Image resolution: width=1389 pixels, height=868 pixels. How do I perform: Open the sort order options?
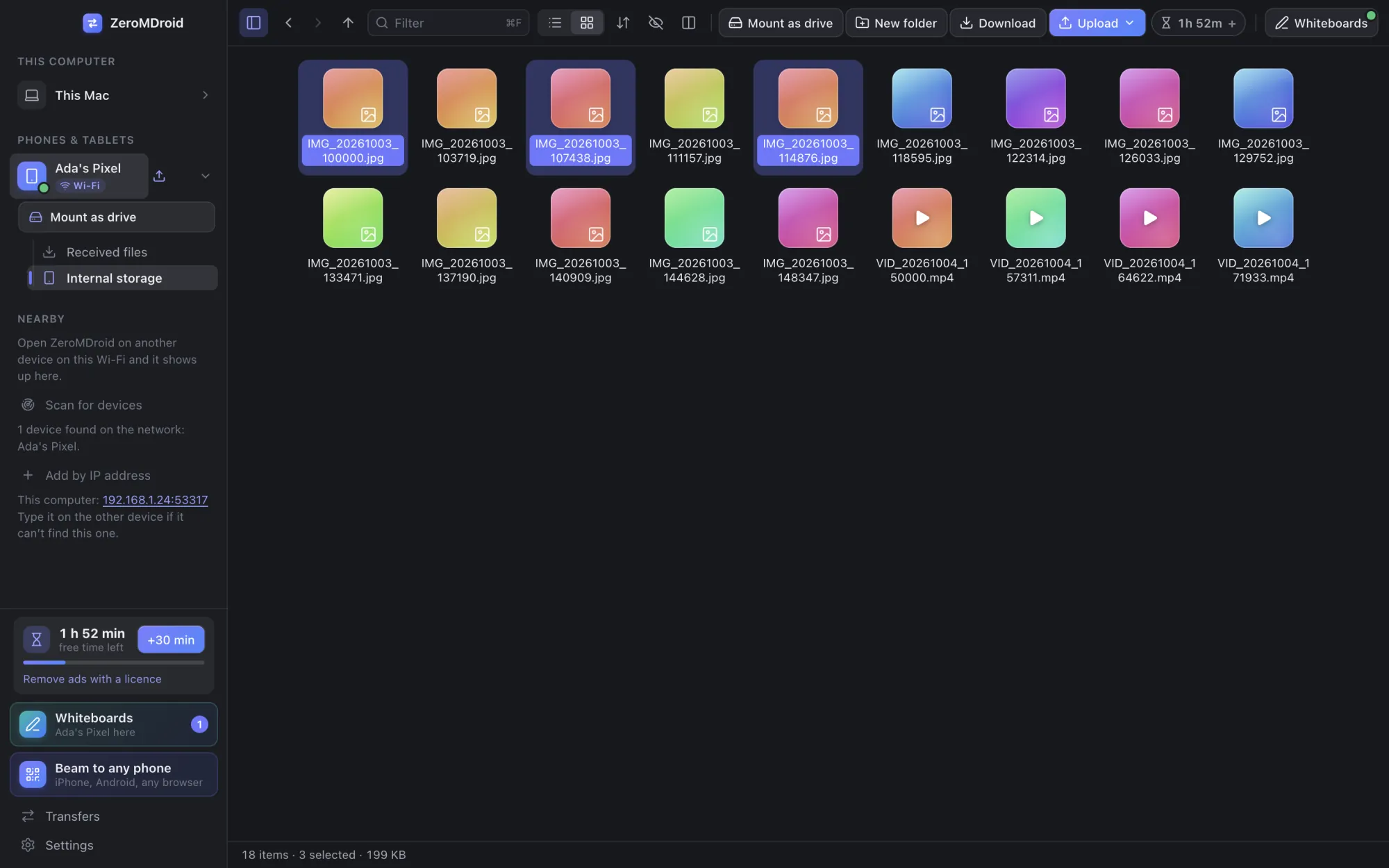(623, 23)
